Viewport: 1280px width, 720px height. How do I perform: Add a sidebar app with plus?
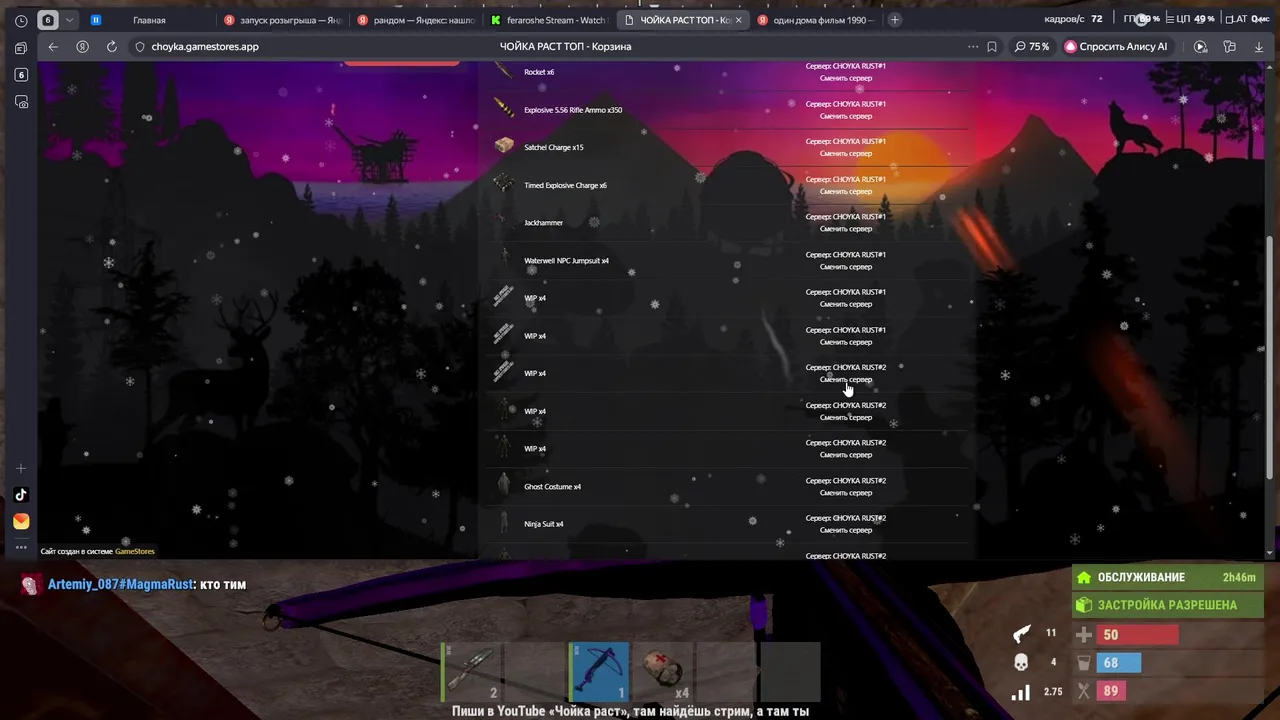click(21, 468)
